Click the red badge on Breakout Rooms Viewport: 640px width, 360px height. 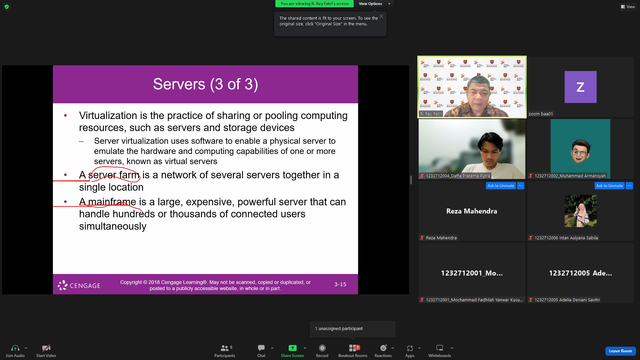(358, 347)
